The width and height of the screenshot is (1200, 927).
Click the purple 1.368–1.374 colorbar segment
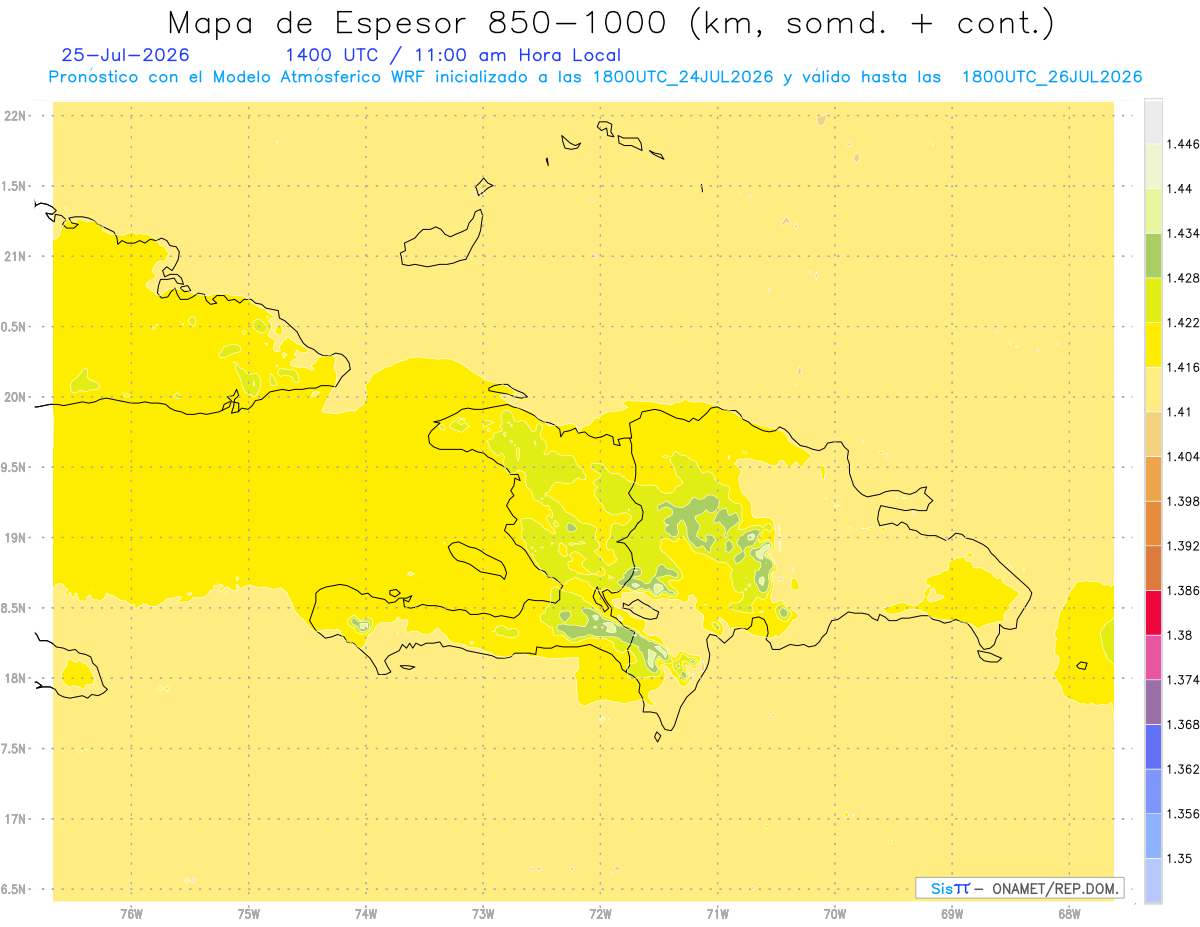pyautogui.click(x=1153, y=702)
